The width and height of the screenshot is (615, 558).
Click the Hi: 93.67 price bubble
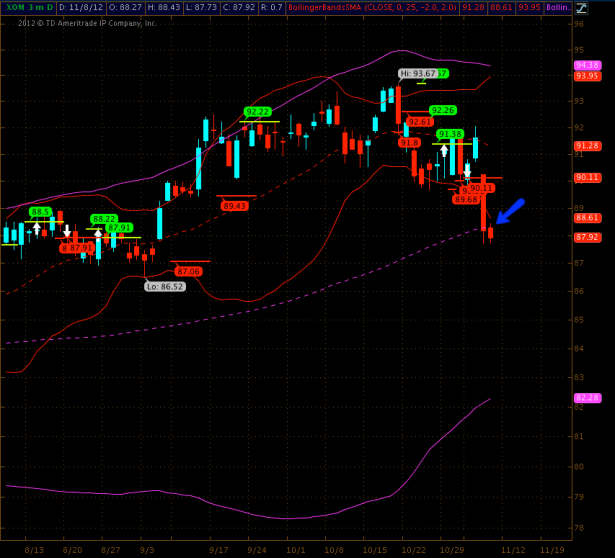417,73
